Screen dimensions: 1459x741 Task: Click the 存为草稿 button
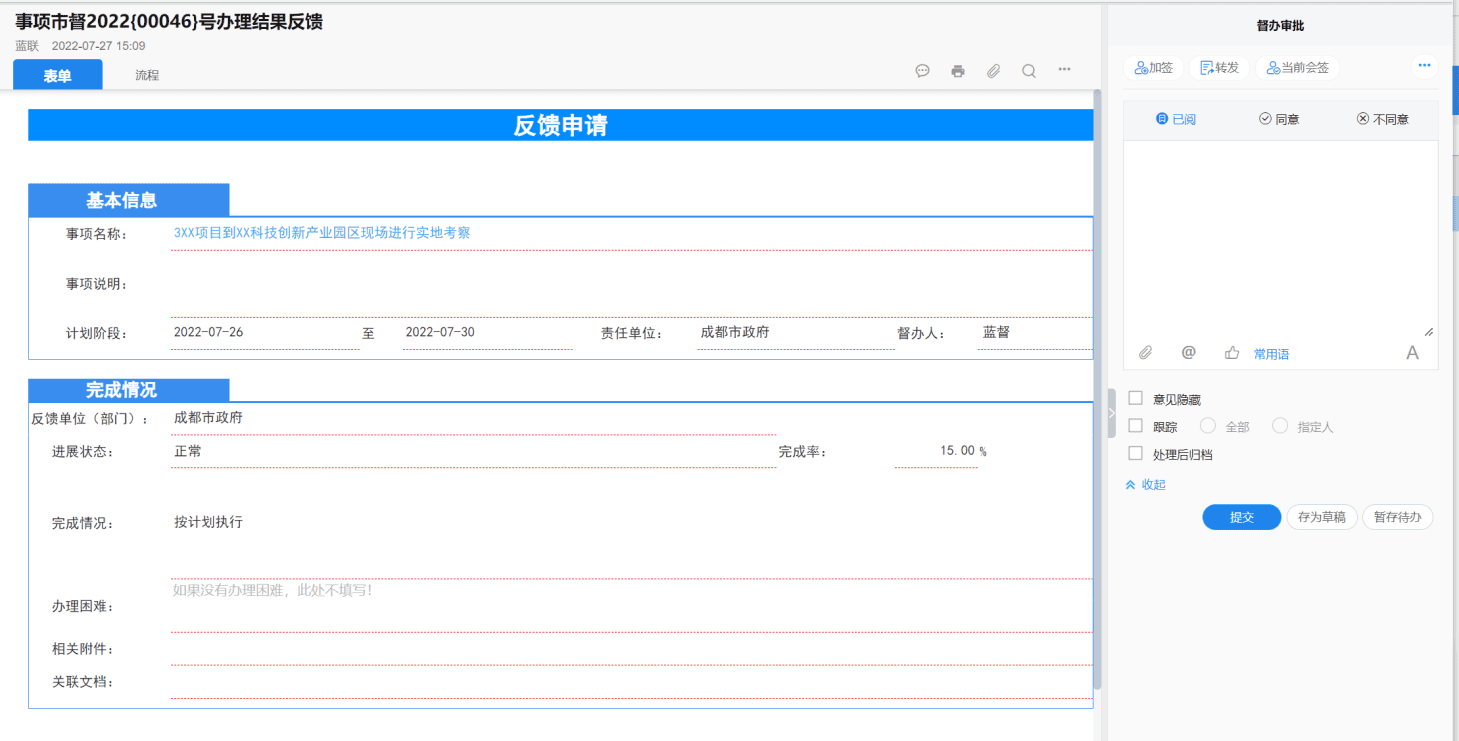tap(1322, 517)
